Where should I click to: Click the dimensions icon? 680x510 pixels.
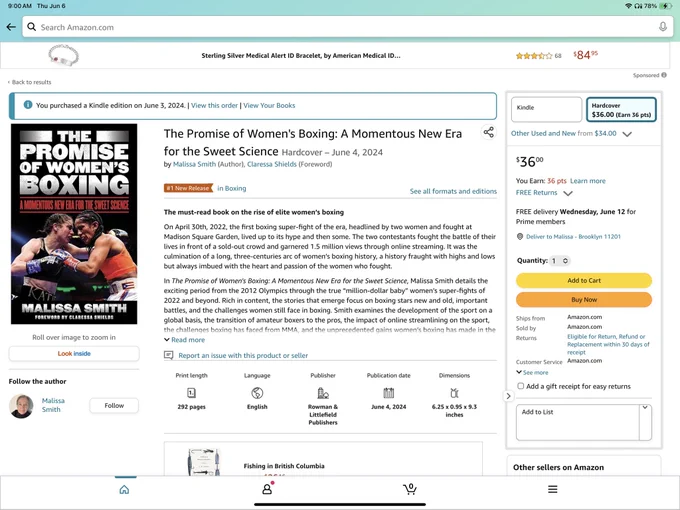click(454, 393)
